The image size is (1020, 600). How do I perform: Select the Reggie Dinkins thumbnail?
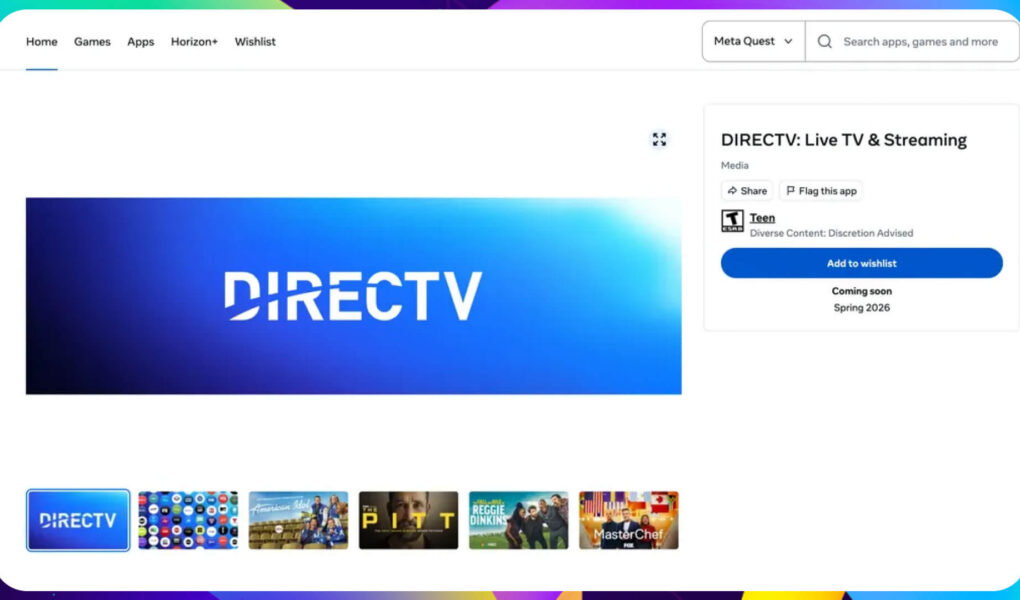click(x=518, y=520)
